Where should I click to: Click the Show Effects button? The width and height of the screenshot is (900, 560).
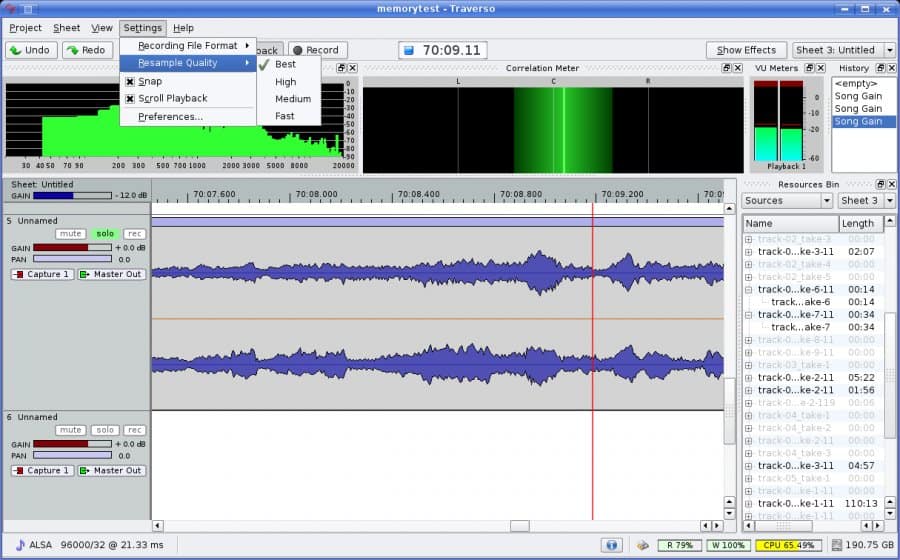(x=746, y=50)
